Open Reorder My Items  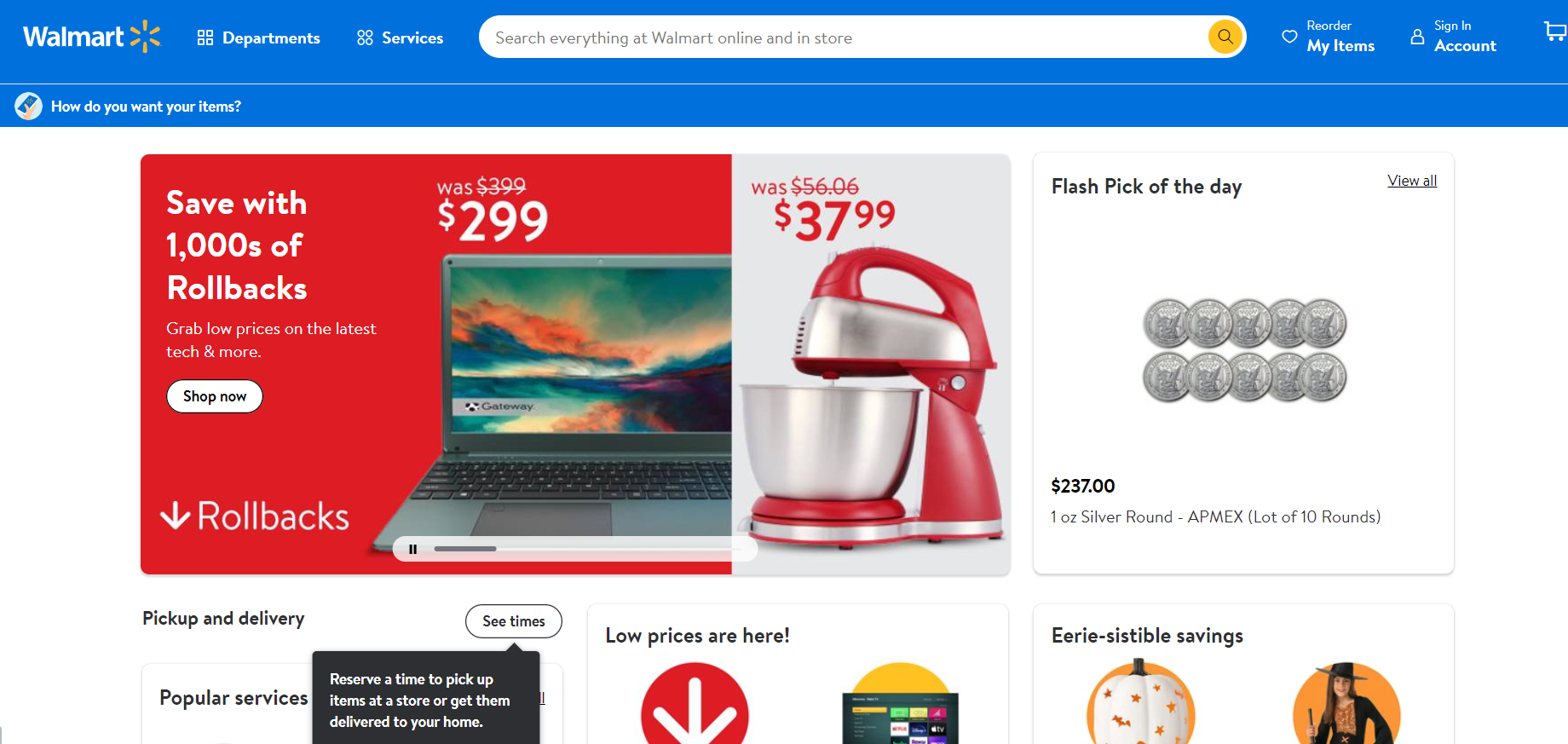[1329, 37]
